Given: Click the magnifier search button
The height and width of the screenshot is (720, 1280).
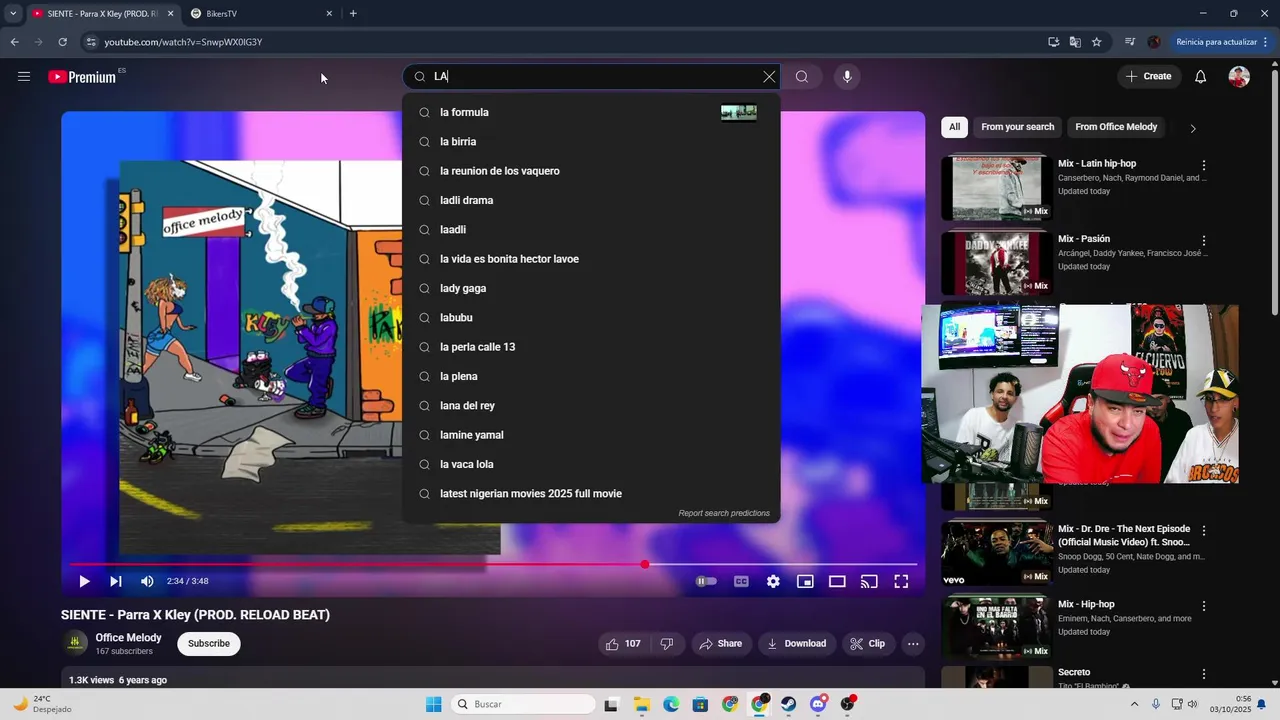Looking at the screenshot, I should (802, 77).
